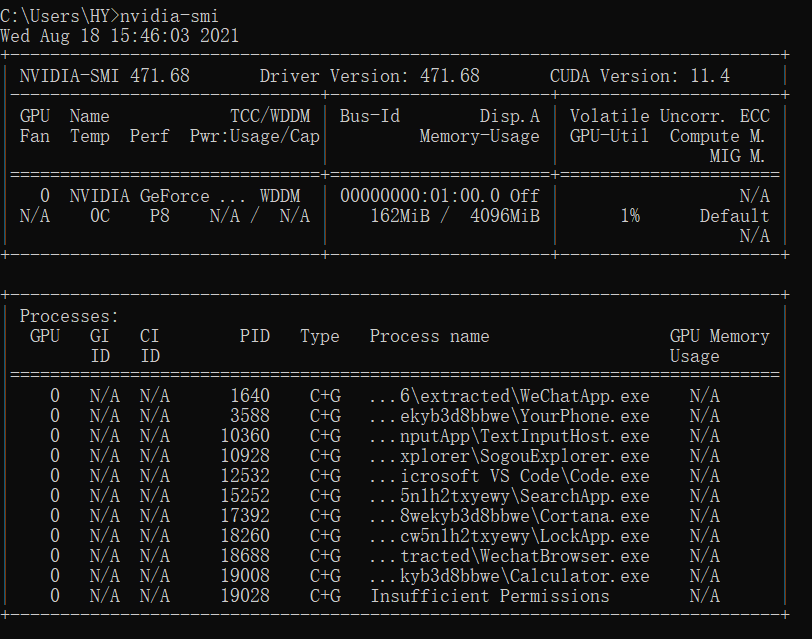The width and height of the screenshot is (812, 639).
Task: Click the Pwr:Usage/Cap header
Action: [x=255, y=136]
